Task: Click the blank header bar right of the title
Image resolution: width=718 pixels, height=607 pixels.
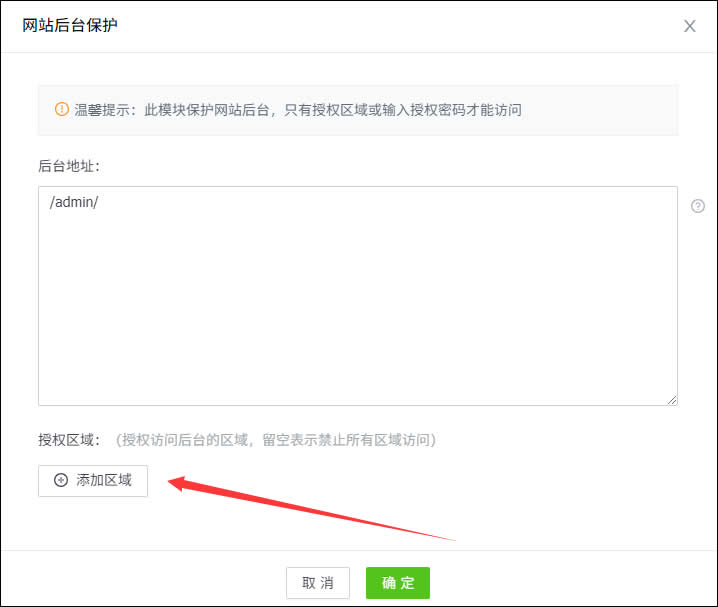Action: (400, 26)
